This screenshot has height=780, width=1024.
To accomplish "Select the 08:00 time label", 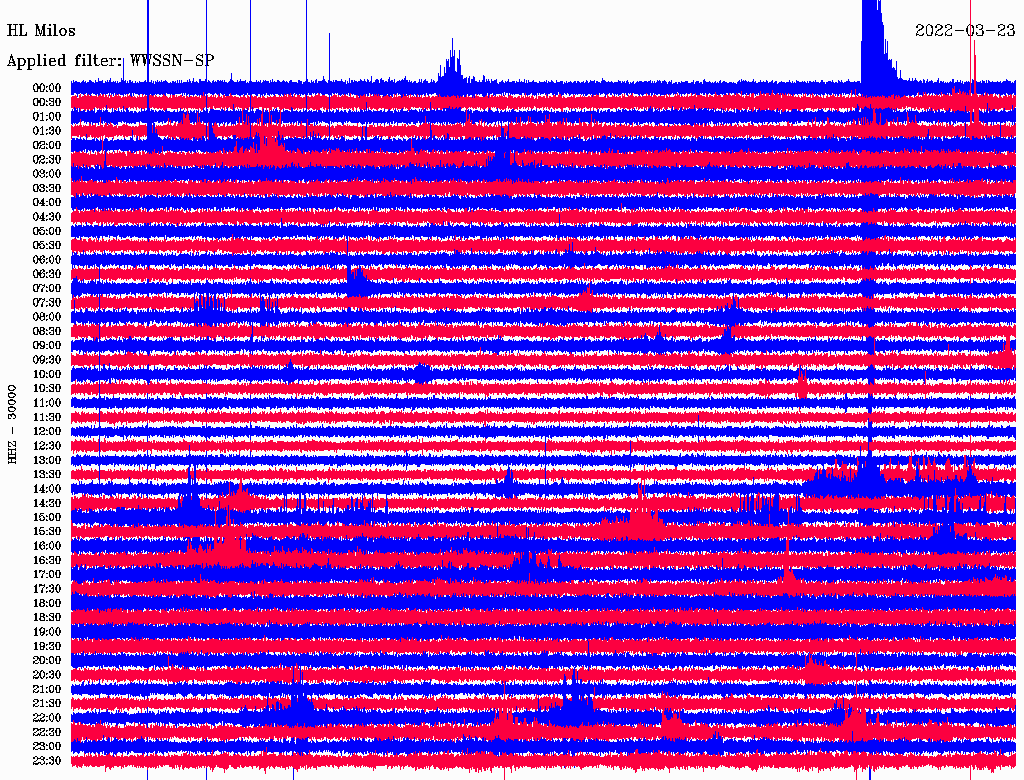I will coord(47,317).
